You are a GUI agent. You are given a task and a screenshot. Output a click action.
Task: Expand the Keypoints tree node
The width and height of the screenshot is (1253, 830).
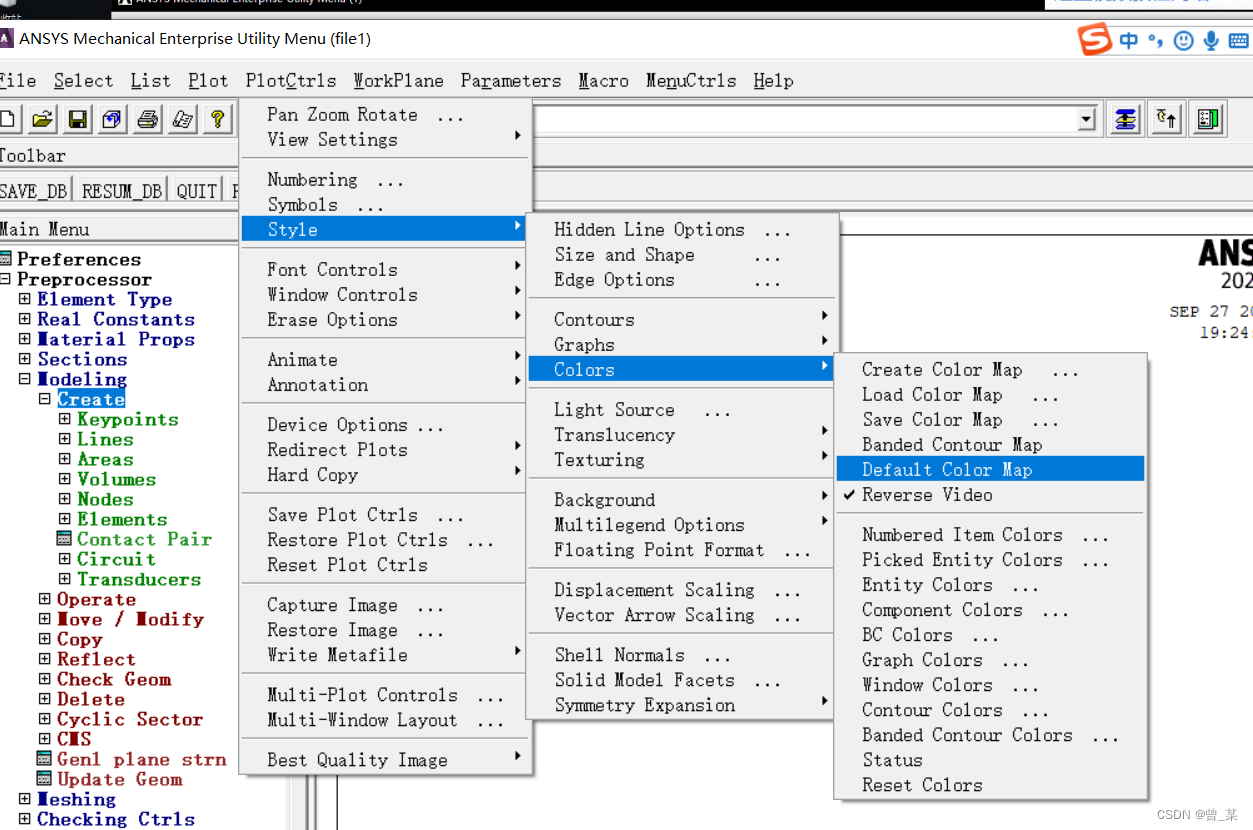point(65,420)
